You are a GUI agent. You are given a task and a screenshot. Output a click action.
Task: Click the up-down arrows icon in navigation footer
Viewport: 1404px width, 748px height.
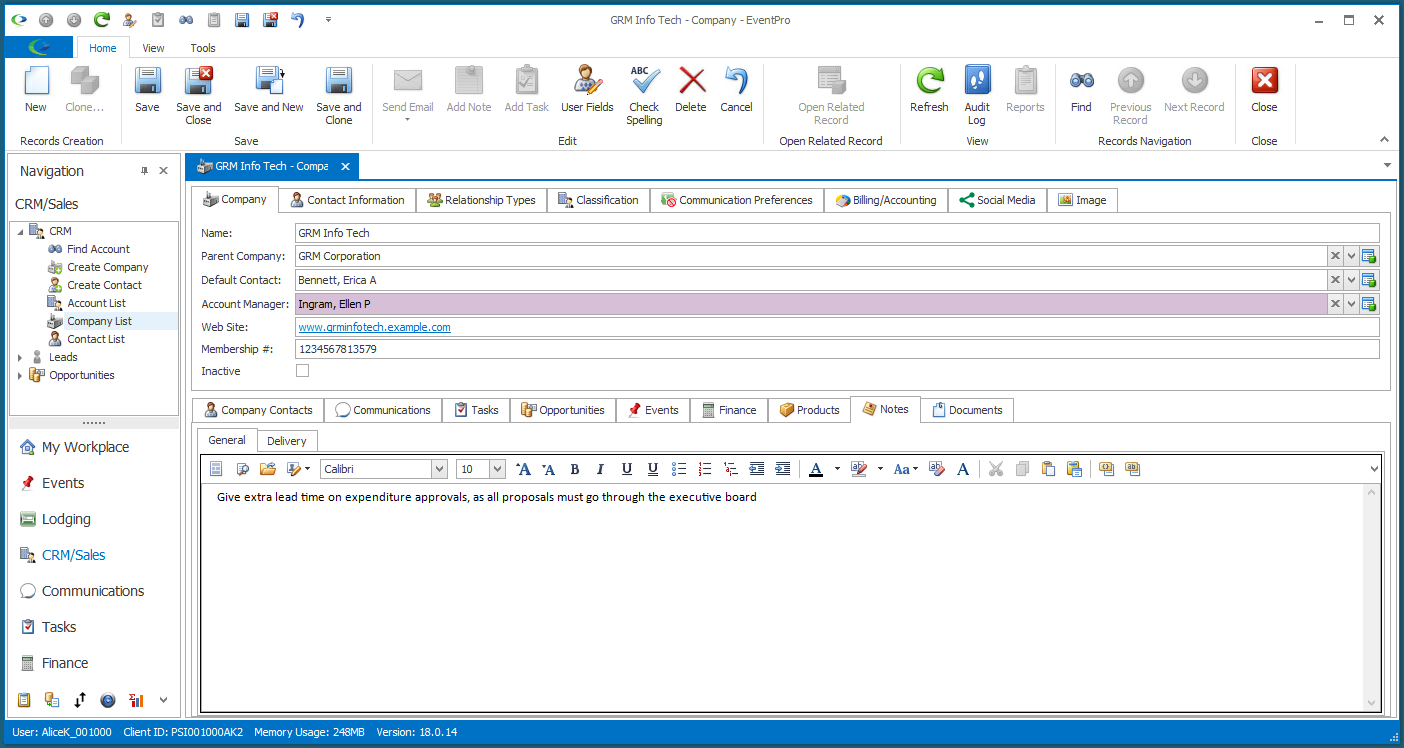coord(80,700)
